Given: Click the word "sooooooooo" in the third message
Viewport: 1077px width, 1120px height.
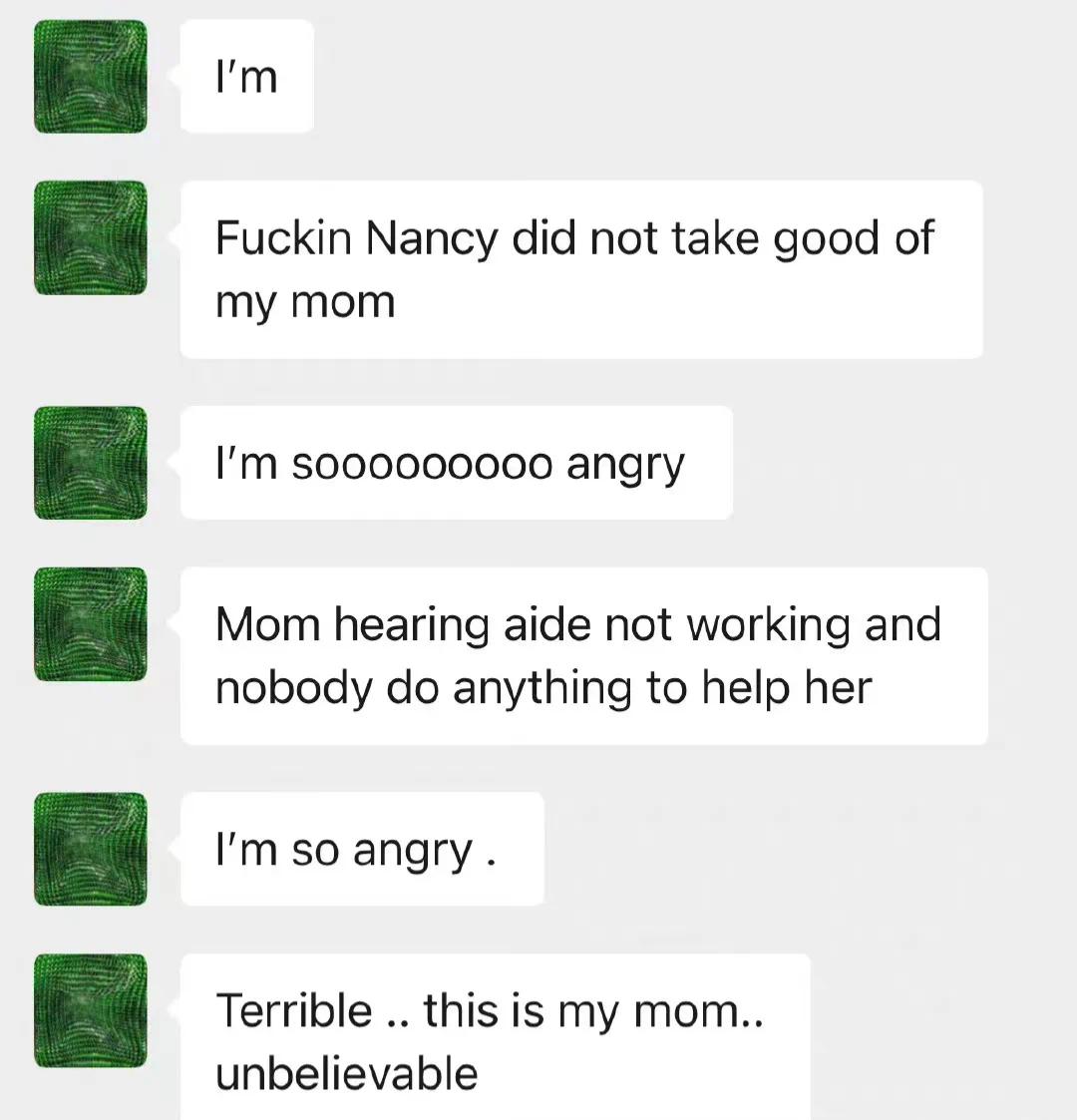Looking at the screenshot, I should point(422,465).
